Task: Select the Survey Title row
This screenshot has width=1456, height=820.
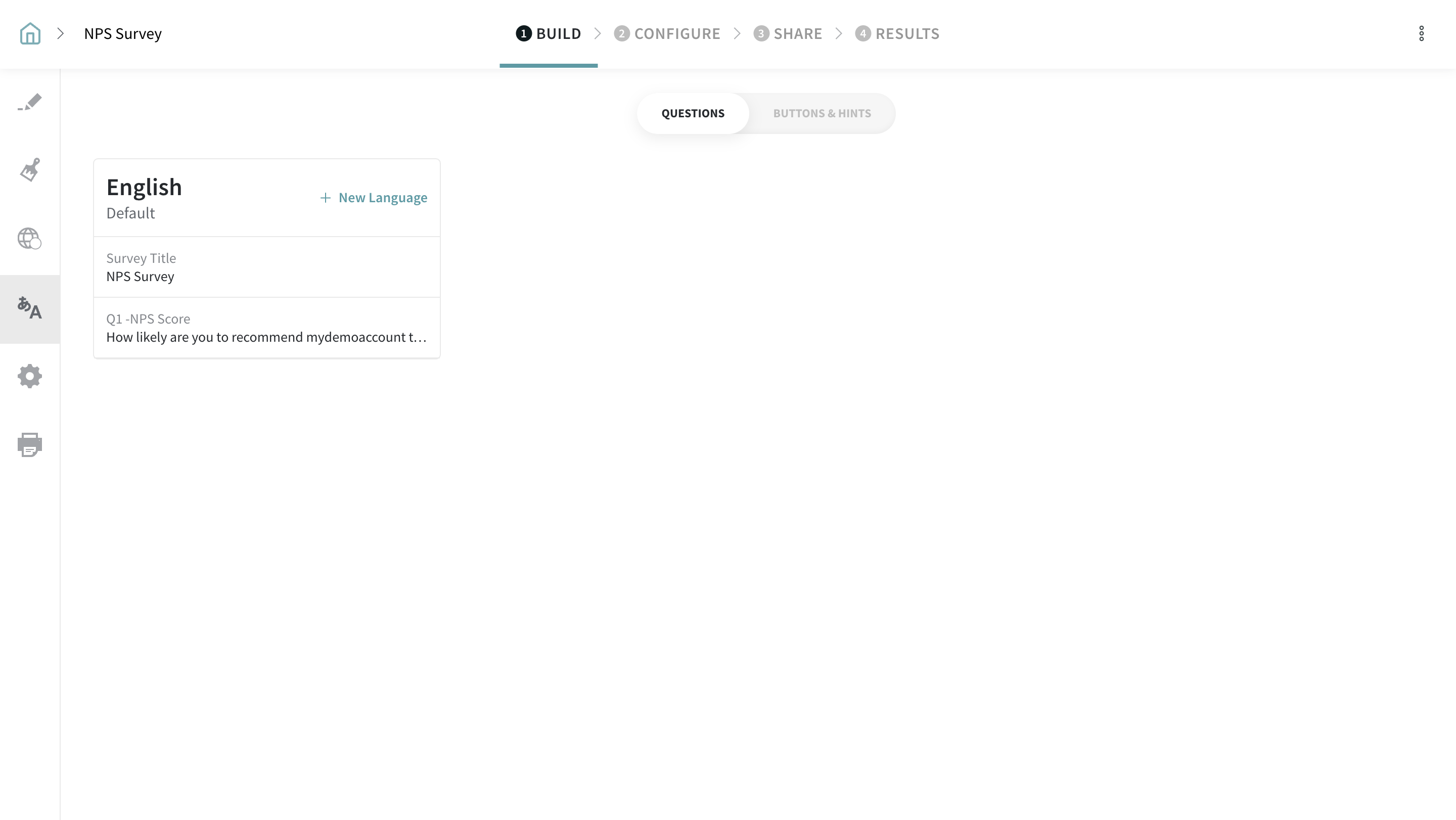Action: [266, 267]
